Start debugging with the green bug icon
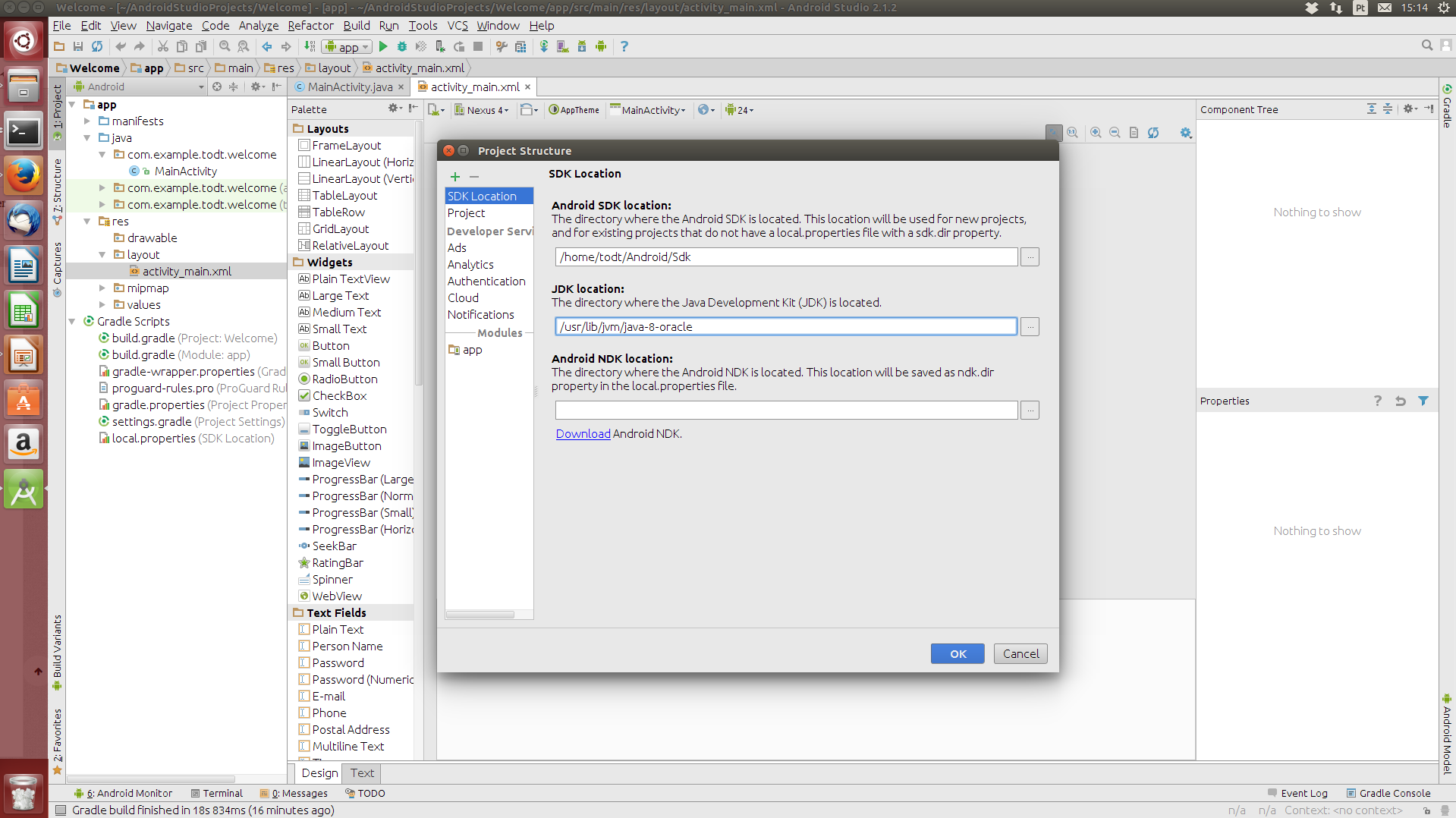 click(x=402, y=46)
